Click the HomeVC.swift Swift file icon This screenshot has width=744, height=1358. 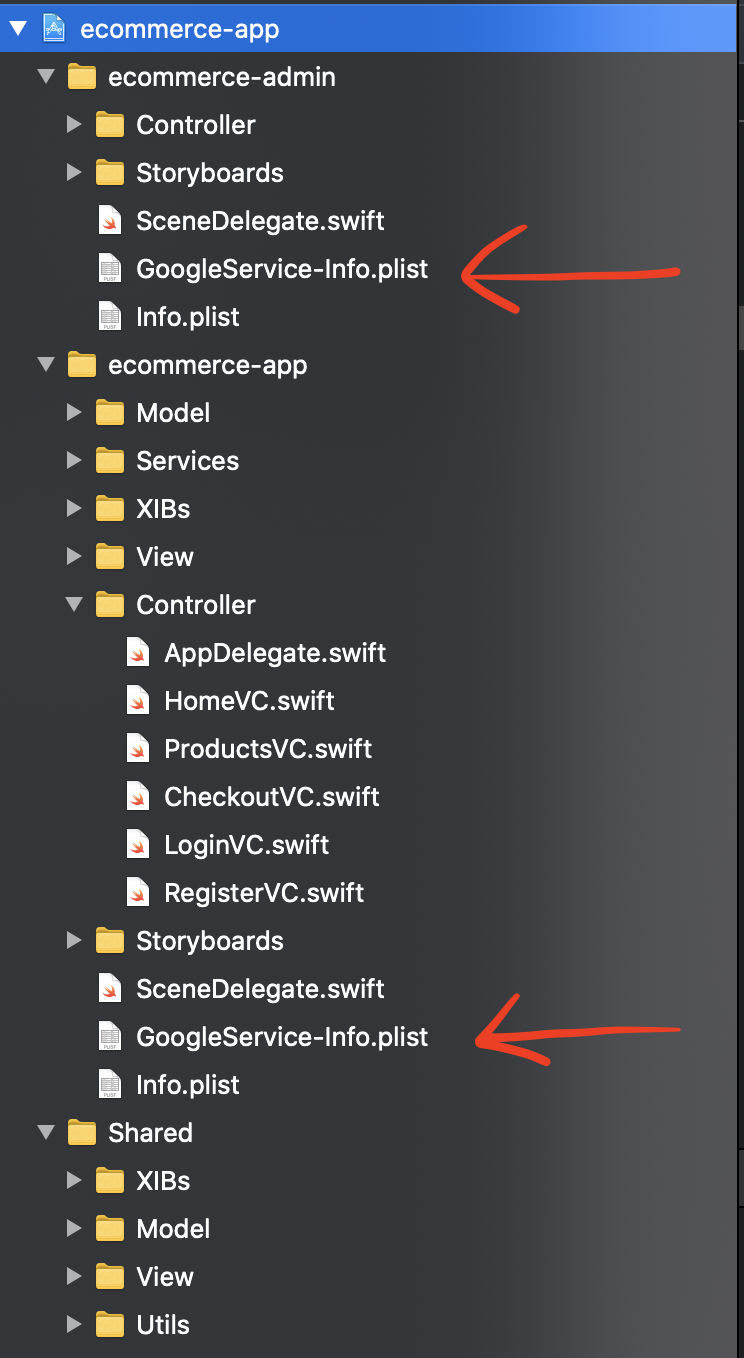point(138,701)
